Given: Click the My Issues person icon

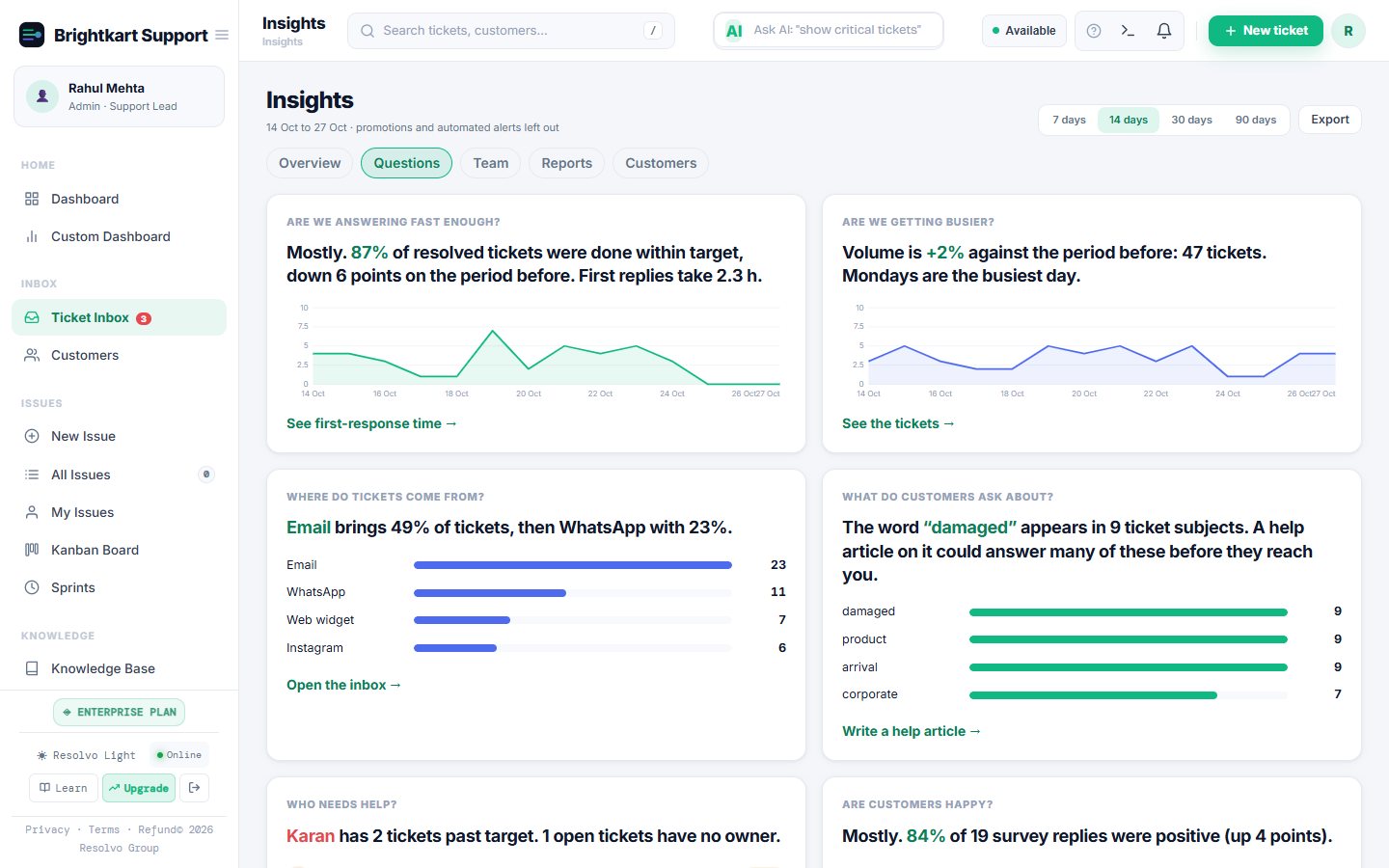Looking at the screenshot, I should click(x=32, y=512).
